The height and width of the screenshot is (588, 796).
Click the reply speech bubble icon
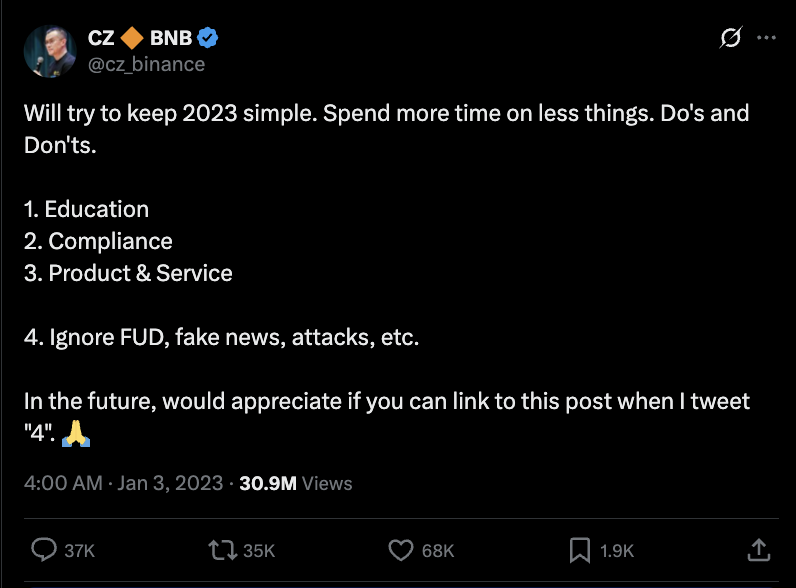coord(44,550)
